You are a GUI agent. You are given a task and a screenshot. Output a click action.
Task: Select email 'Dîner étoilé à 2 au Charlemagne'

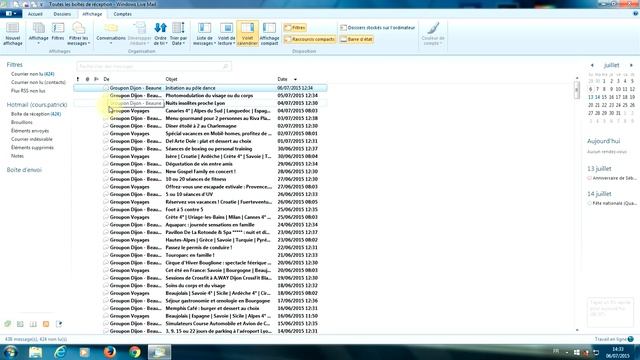[200, 126]
